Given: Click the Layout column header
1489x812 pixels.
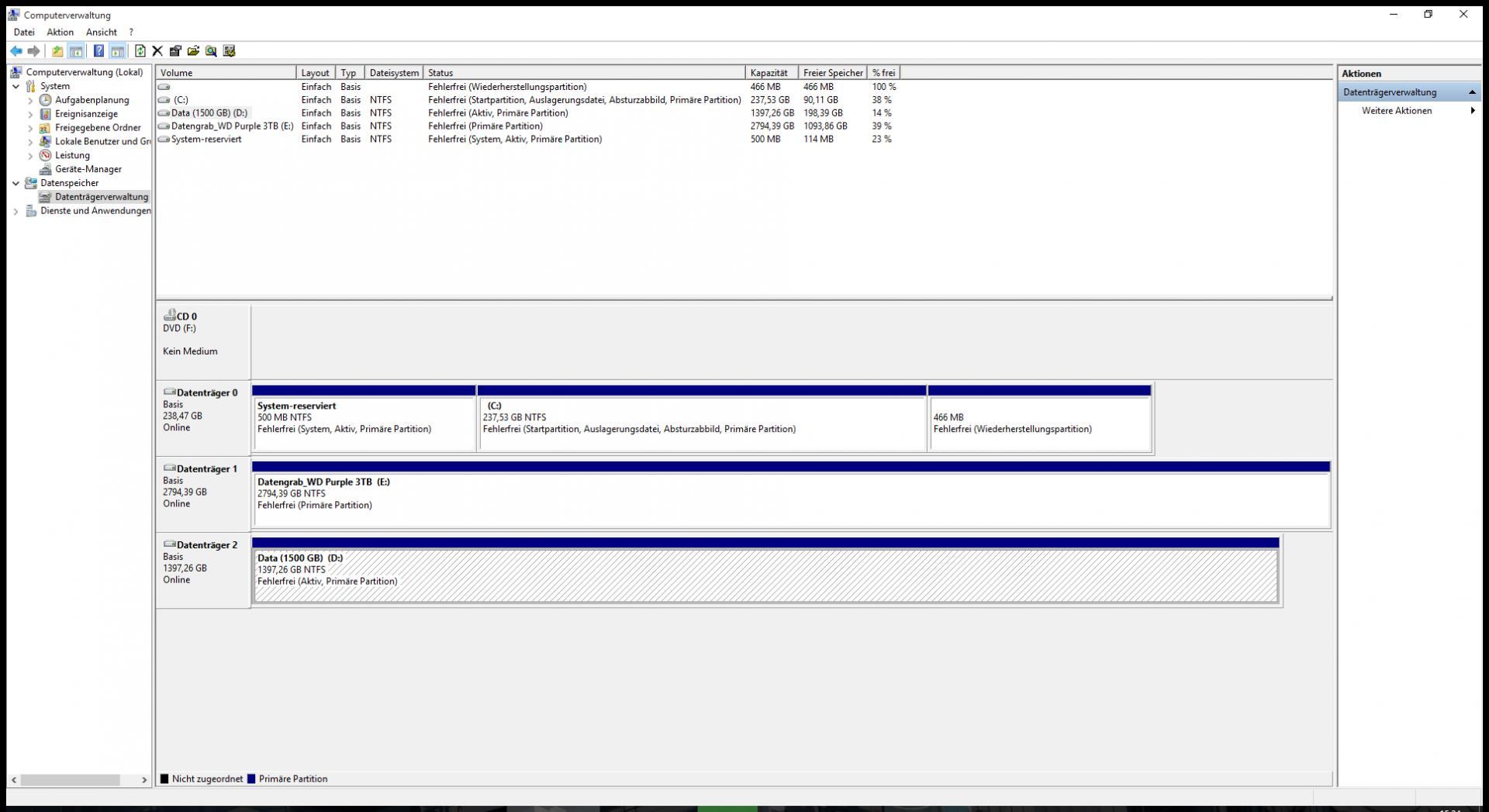Looking at the screenshot, I should pyautogui.click(x=316, y=73).
